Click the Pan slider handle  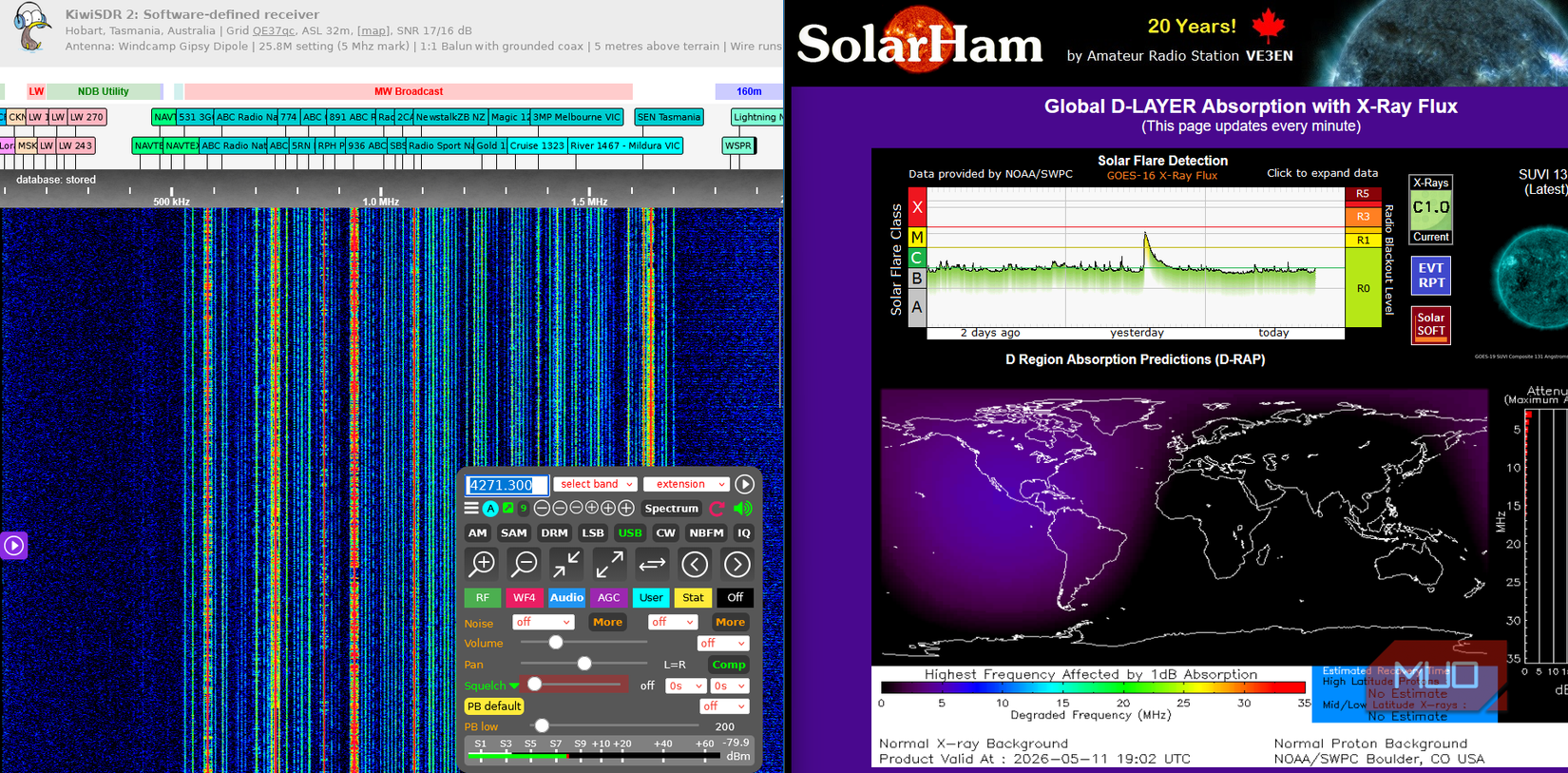[x=584, y=664]
